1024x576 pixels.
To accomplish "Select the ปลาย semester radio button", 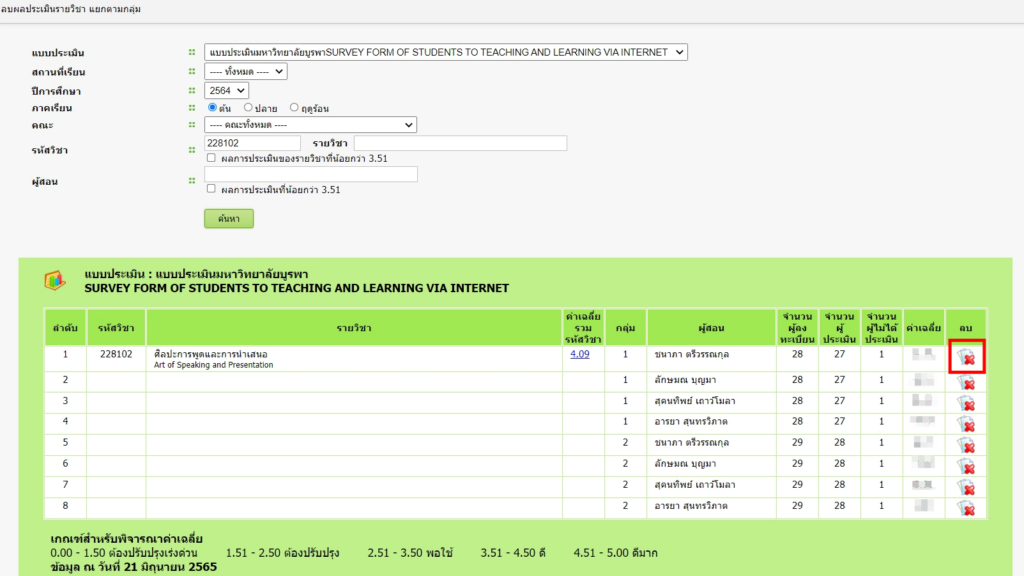I will click(246, 107).
